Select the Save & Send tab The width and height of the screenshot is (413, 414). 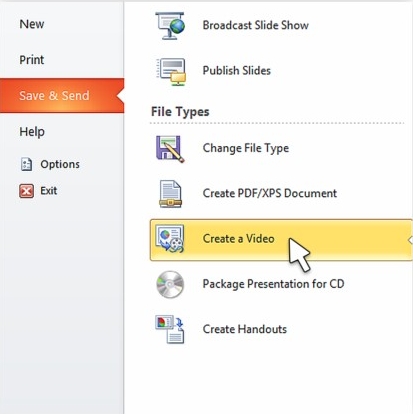click(x=62, y=96)
